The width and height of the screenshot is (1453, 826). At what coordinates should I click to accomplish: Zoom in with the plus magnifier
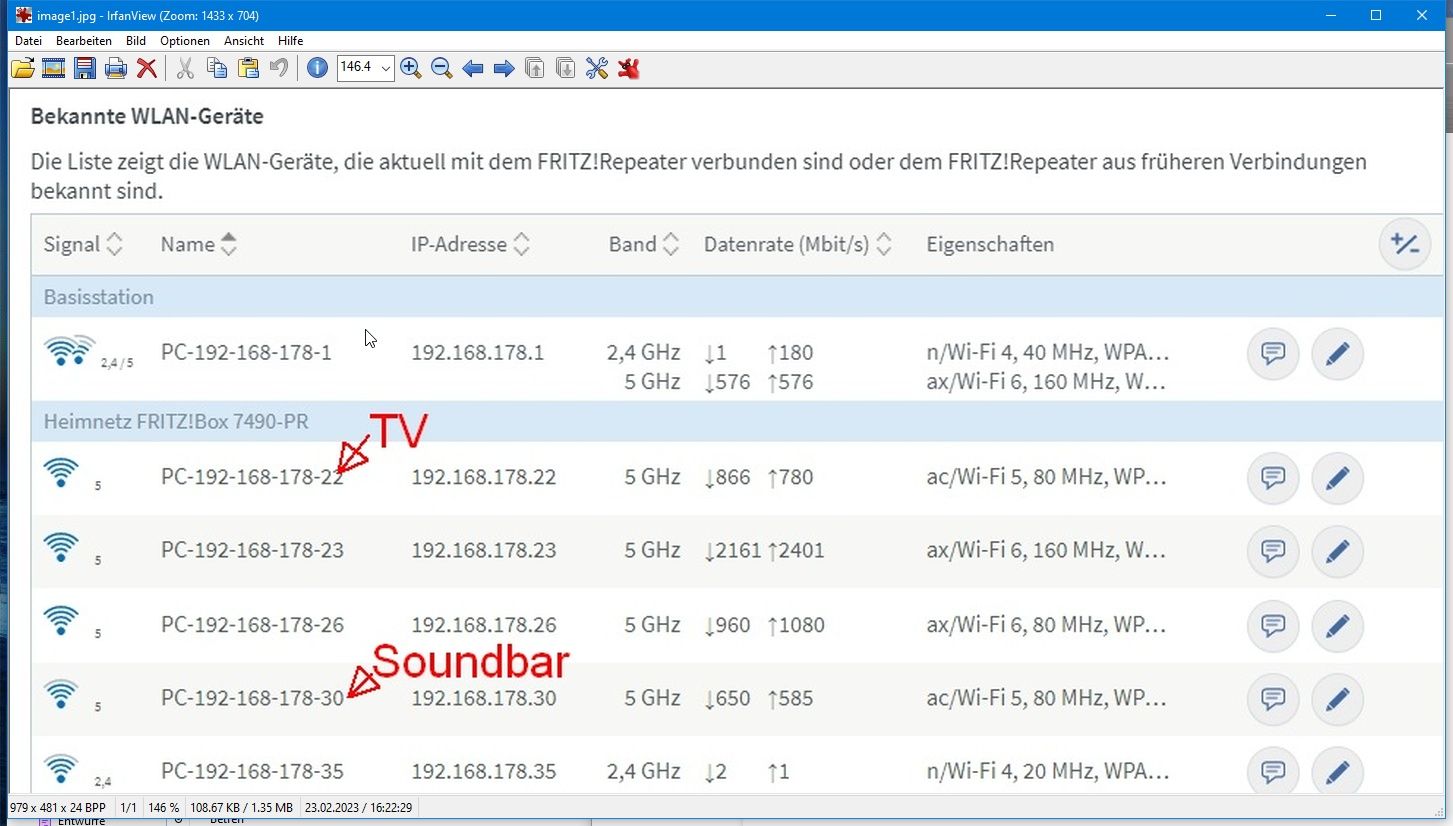[410, 68]
